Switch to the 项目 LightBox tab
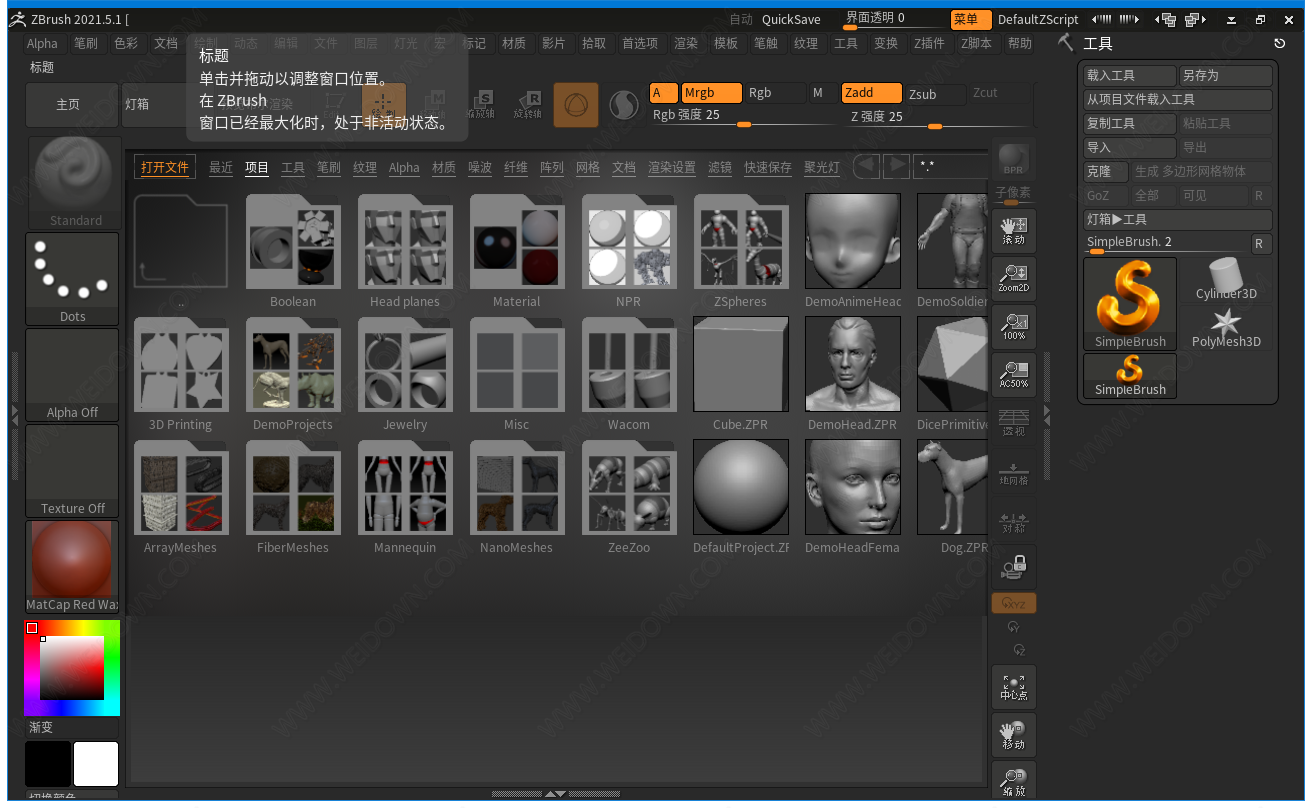The width and height of the screenshot is (1312, 808). tap(257, 167)
